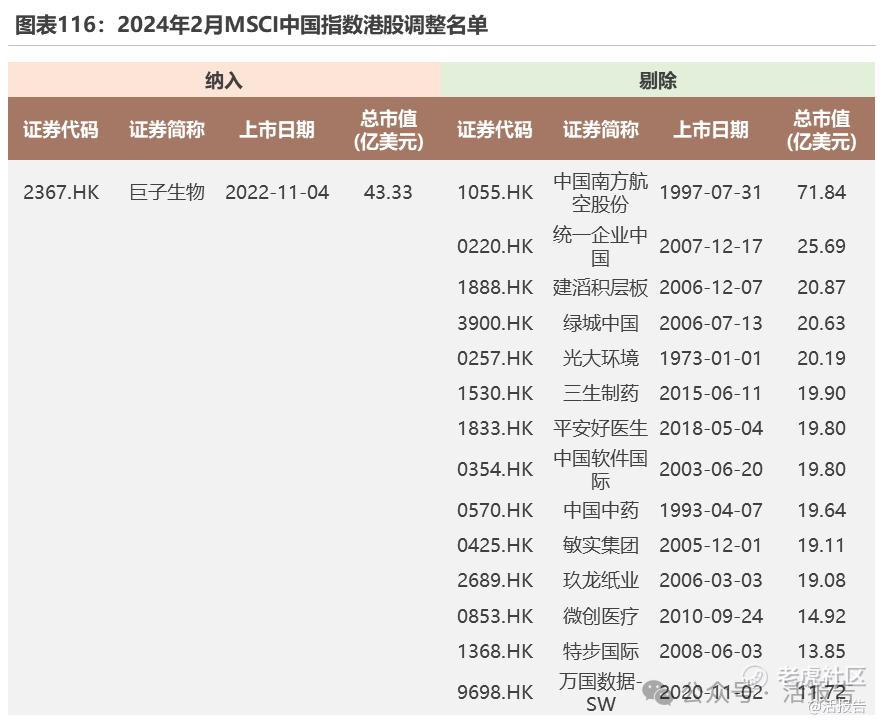Select stock code 0570.HK
The height and width of the screenshot is (727, 883).
coord(495,510)
